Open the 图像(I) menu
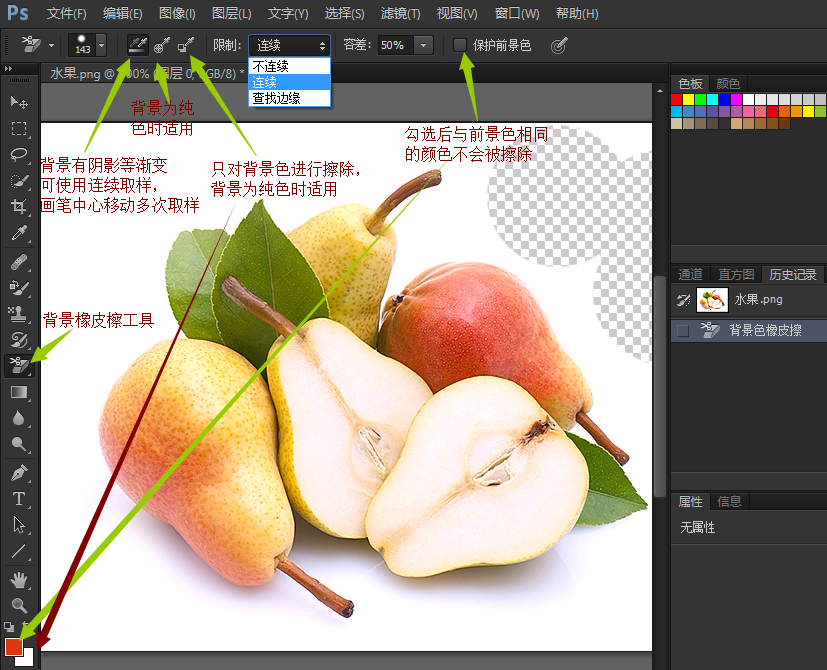 coord(177,14)
